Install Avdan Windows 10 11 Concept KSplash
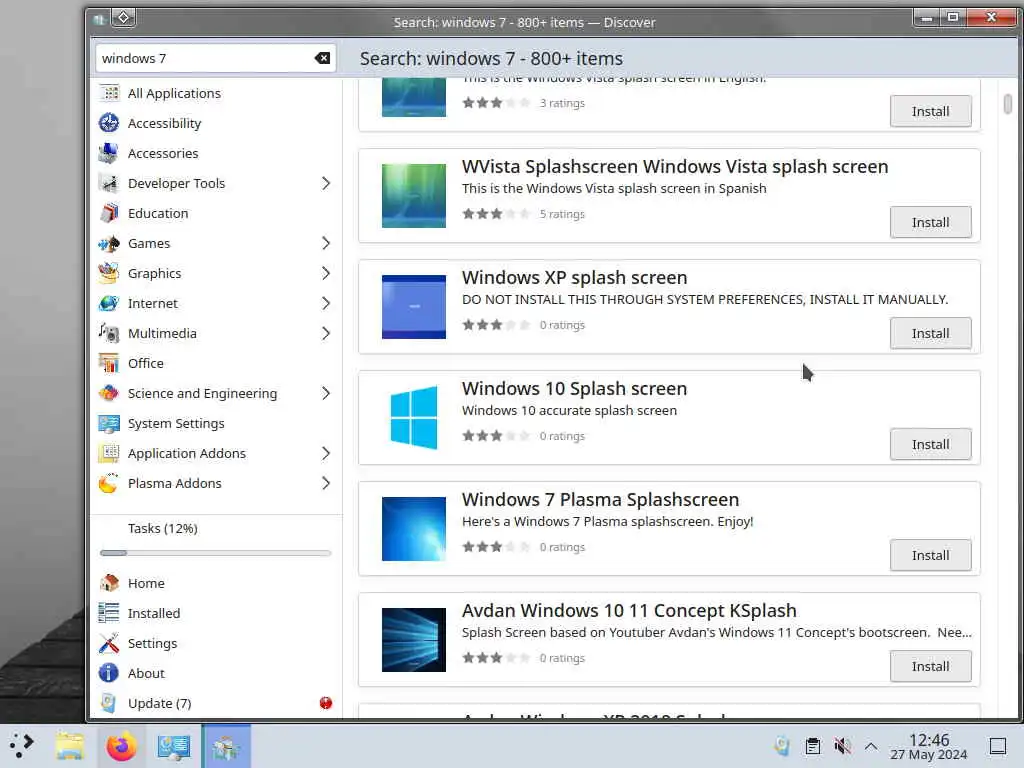 pyautogui.click(x=931, y=667)
